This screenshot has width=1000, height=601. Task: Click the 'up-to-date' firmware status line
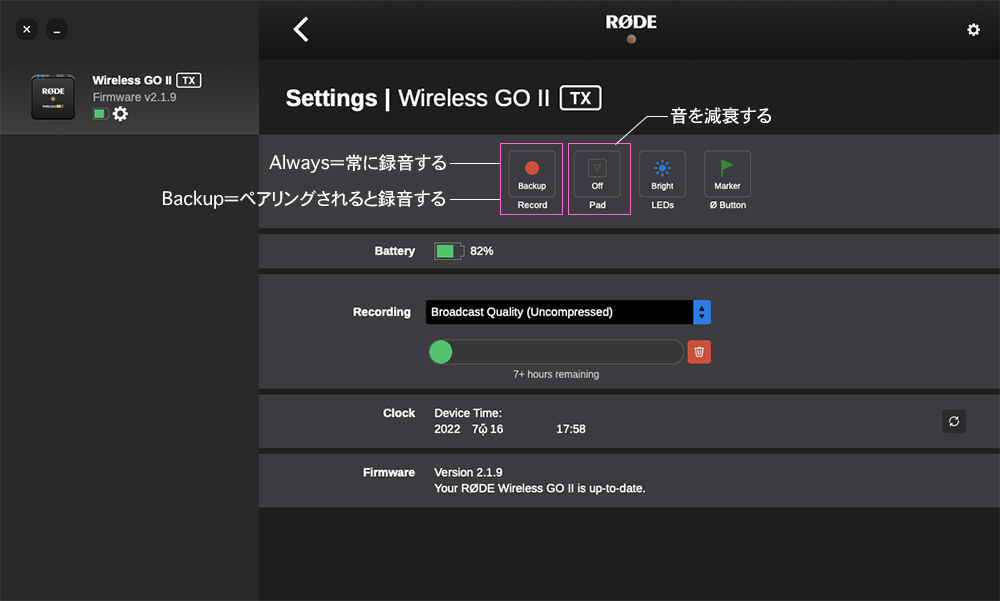(540, 488)
